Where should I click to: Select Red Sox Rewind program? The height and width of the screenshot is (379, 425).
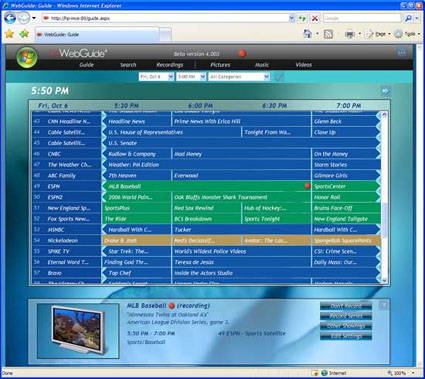(x=206, y=208)
